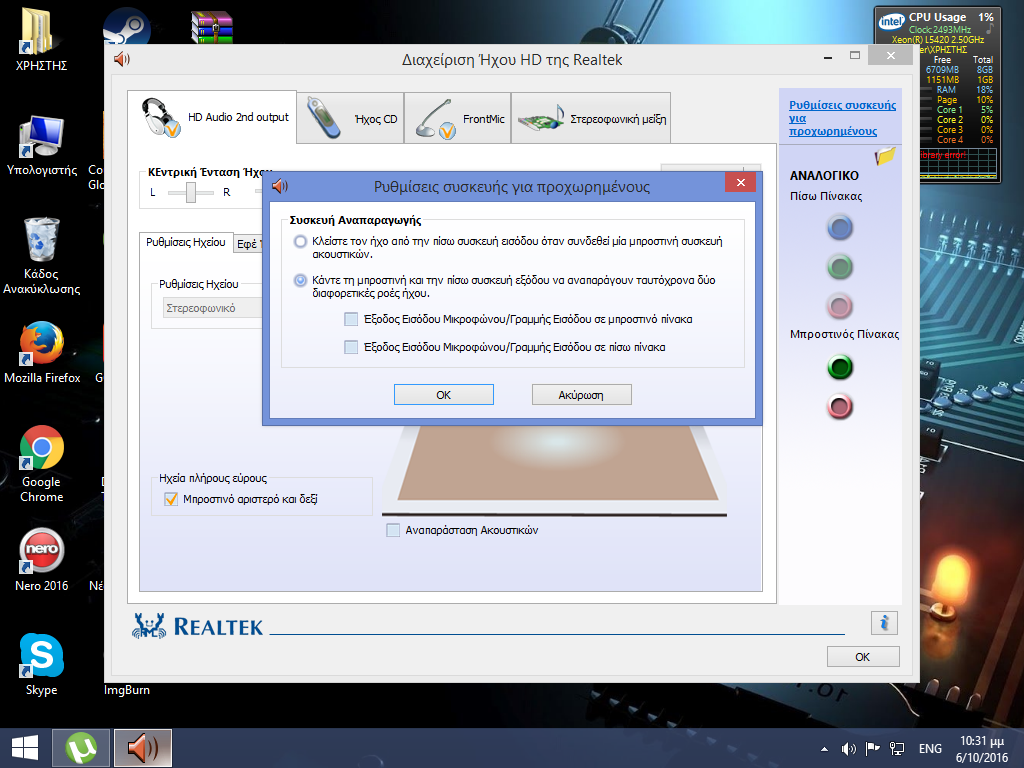The height and width of the screenshot is (768, 1024).
Task: Click the Ακύρωση cancel button
Action: [x=581, y=394]
